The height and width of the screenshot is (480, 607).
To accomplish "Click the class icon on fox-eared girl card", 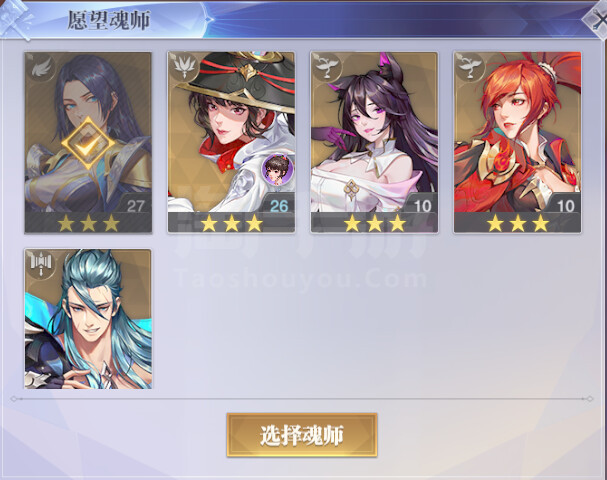I will [328, 67].
